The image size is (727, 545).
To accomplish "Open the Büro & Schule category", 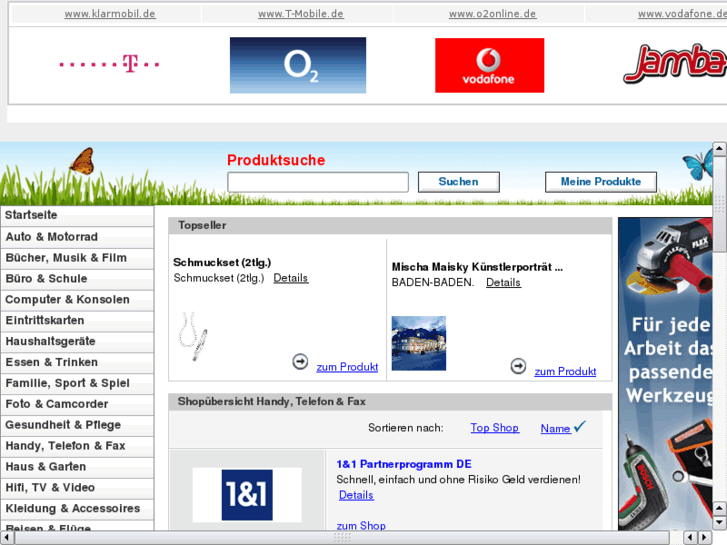I will [77, 279].
